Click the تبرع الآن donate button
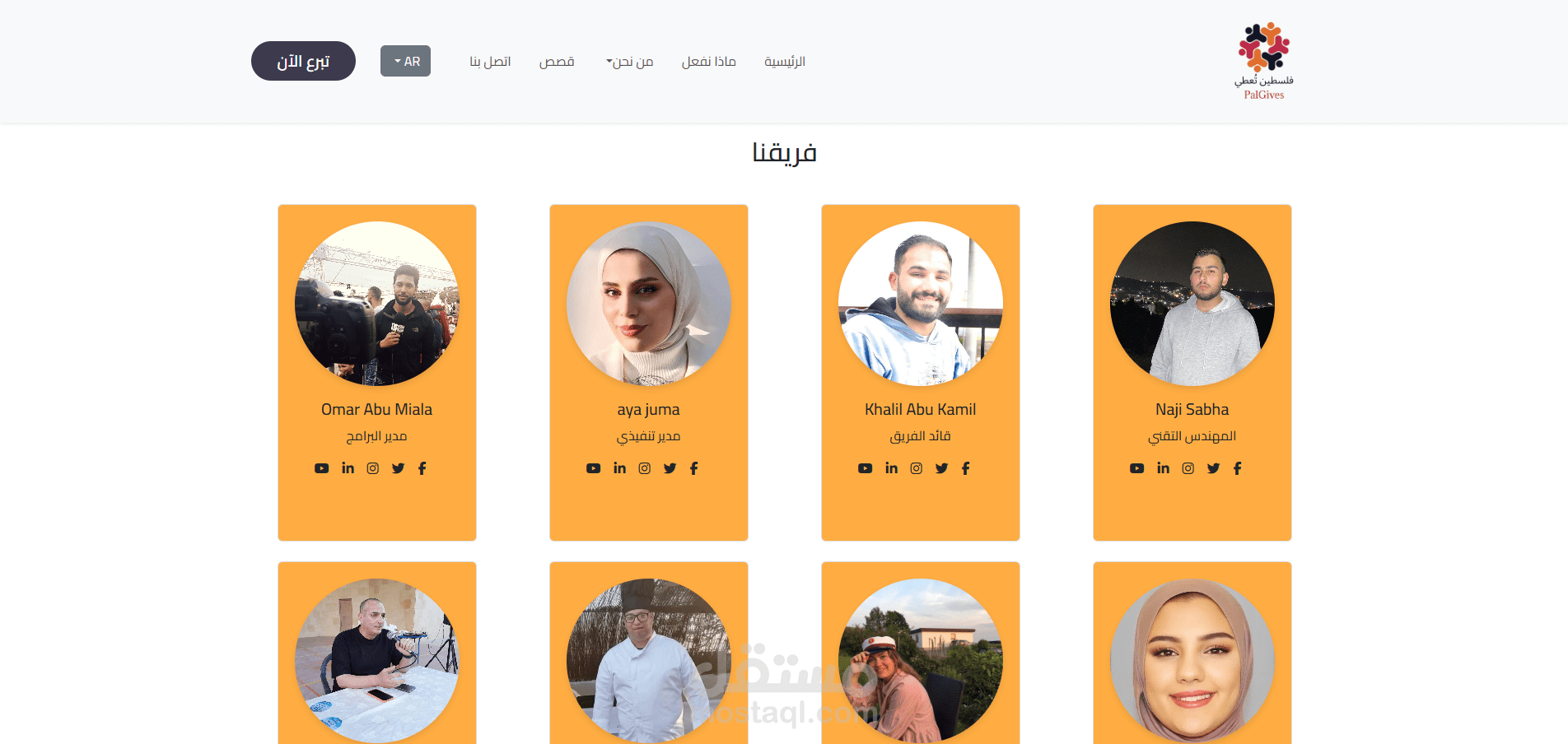 303,61
